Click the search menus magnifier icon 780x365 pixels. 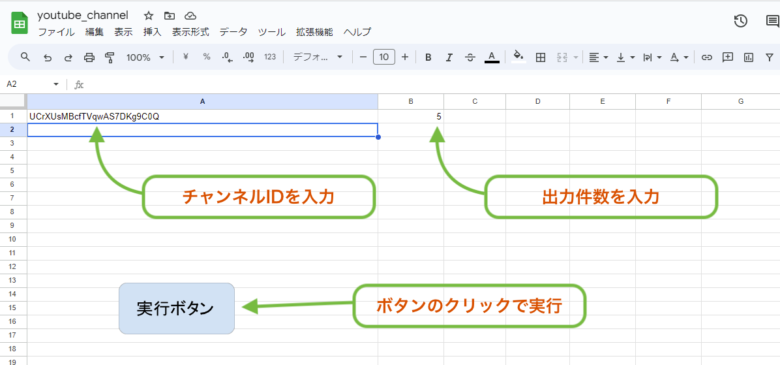pyautogui.click(x=25, y=57)
